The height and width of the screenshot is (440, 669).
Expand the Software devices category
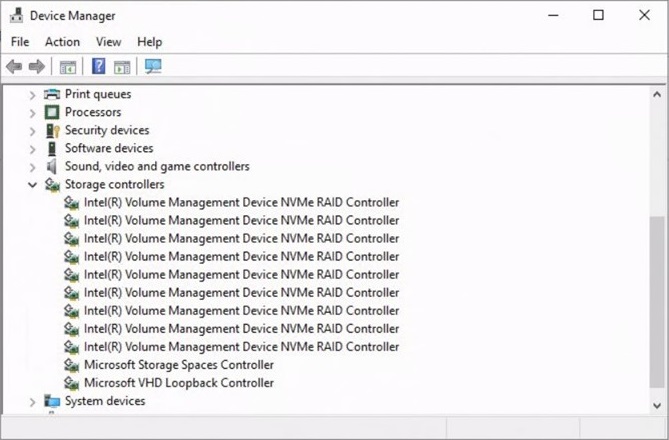(x=33, y=149)
